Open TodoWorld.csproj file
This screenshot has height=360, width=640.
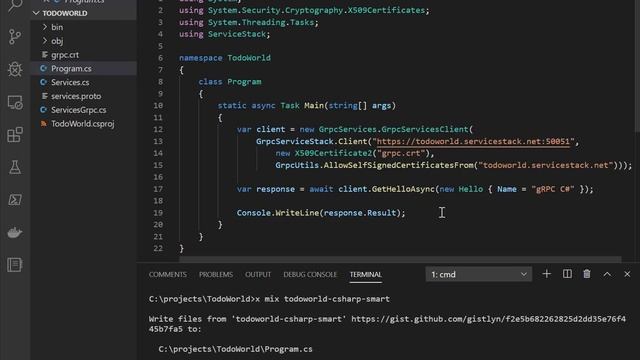point(82,124)
